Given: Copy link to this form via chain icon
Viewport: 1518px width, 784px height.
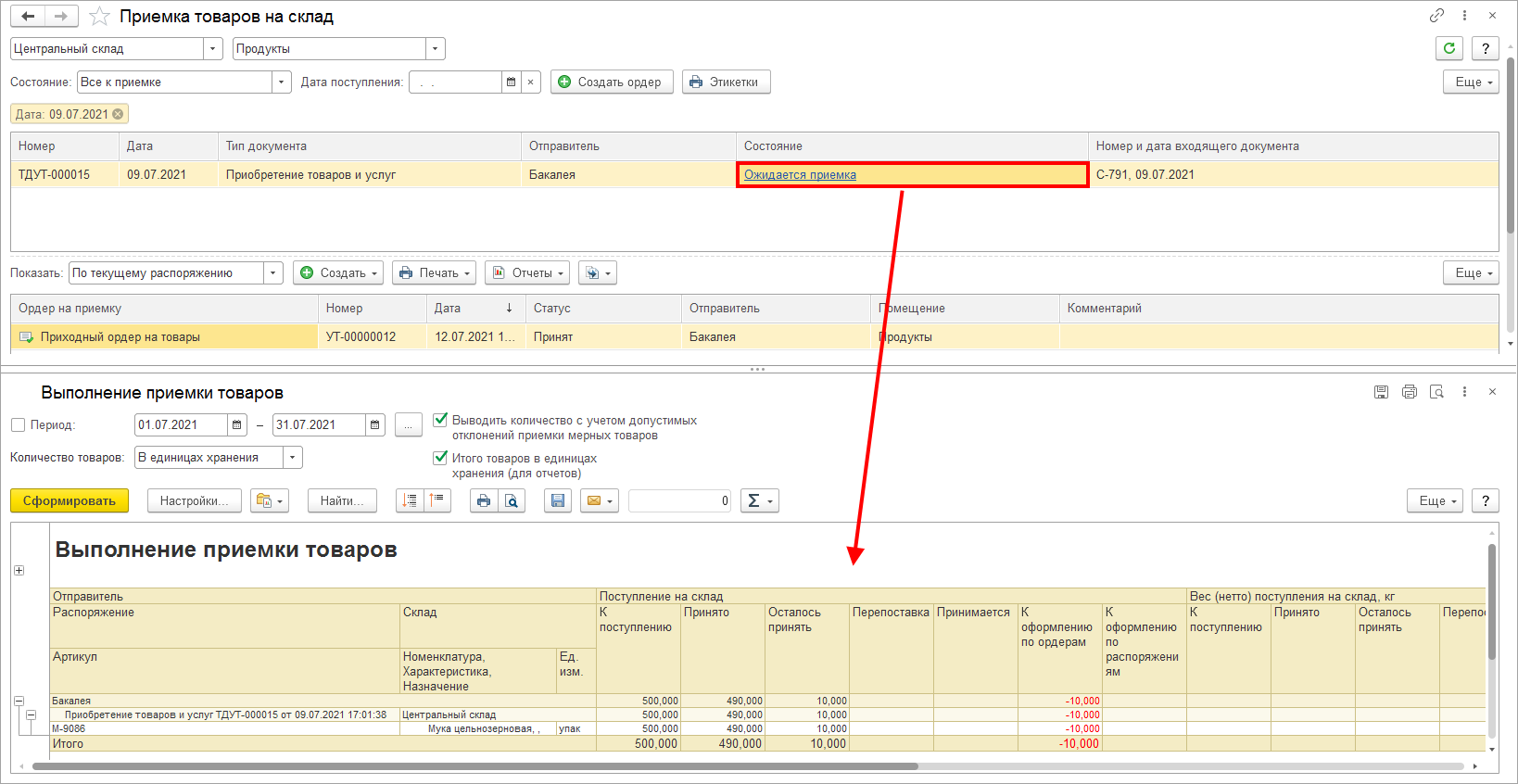Looking at the screenshot, I should pyautogui.click(x=1436, y=16).
